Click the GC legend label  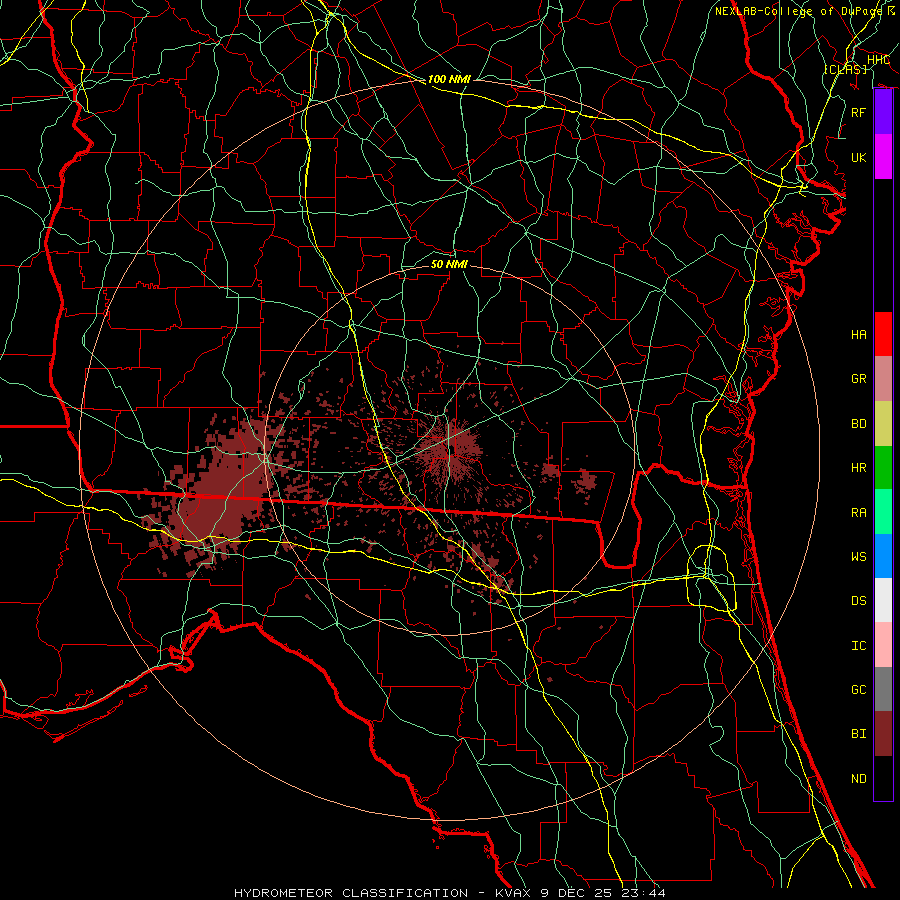click(858, 690)
